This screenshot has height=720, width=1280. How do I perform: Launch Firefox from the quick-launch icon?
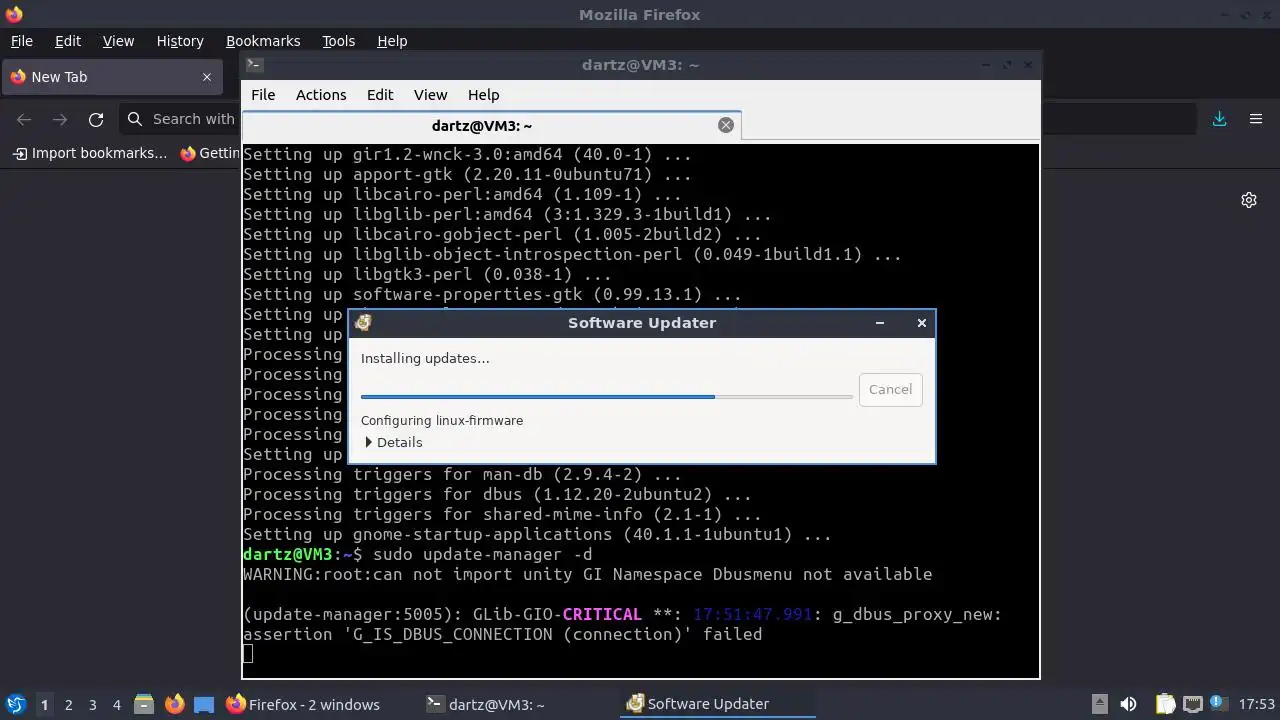[174, 704]
